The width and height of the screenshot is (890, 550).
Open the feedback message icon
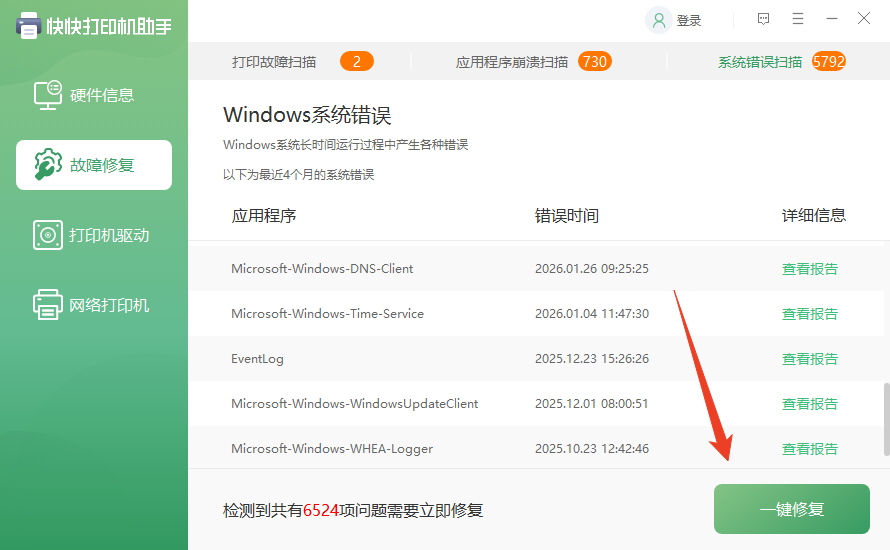[x=764, y=19]
